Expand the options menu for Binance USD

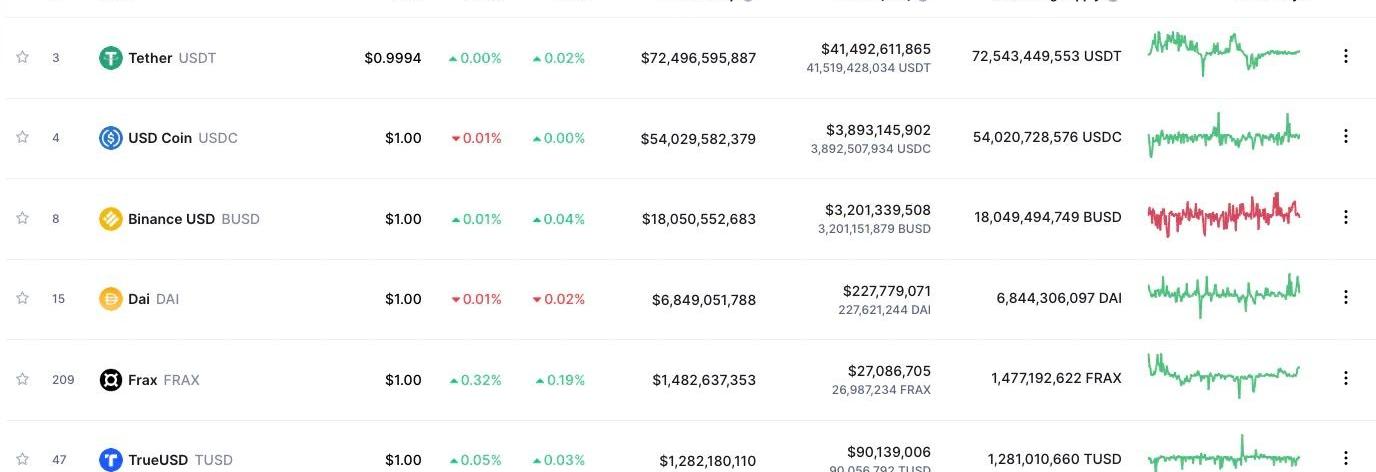point(1346,217)
